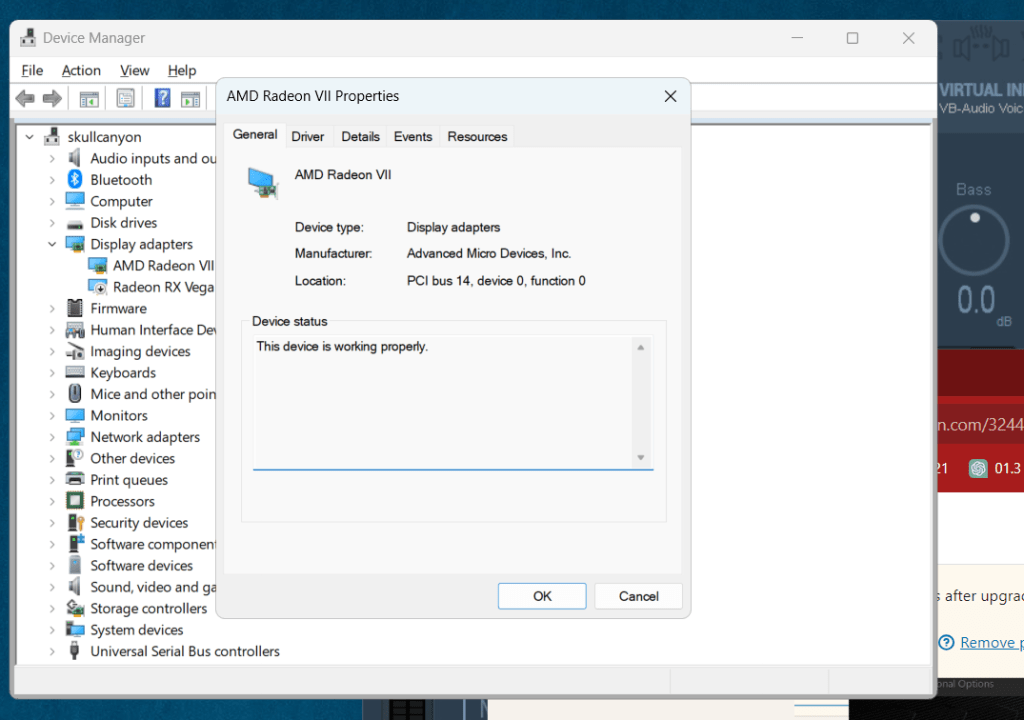Click Device Manager title bar icon

27,38
